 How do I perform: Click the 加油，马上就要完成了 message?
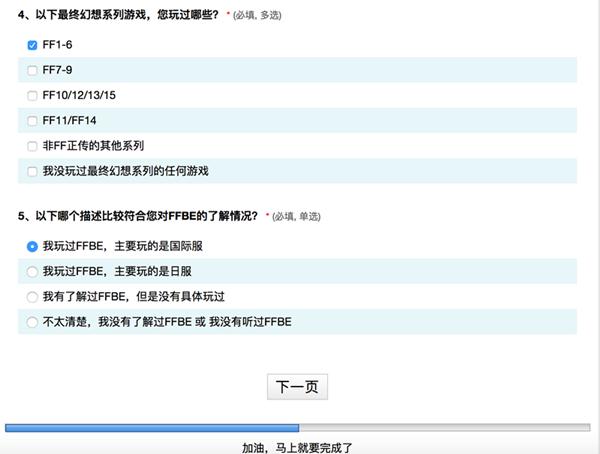point(297,447)
